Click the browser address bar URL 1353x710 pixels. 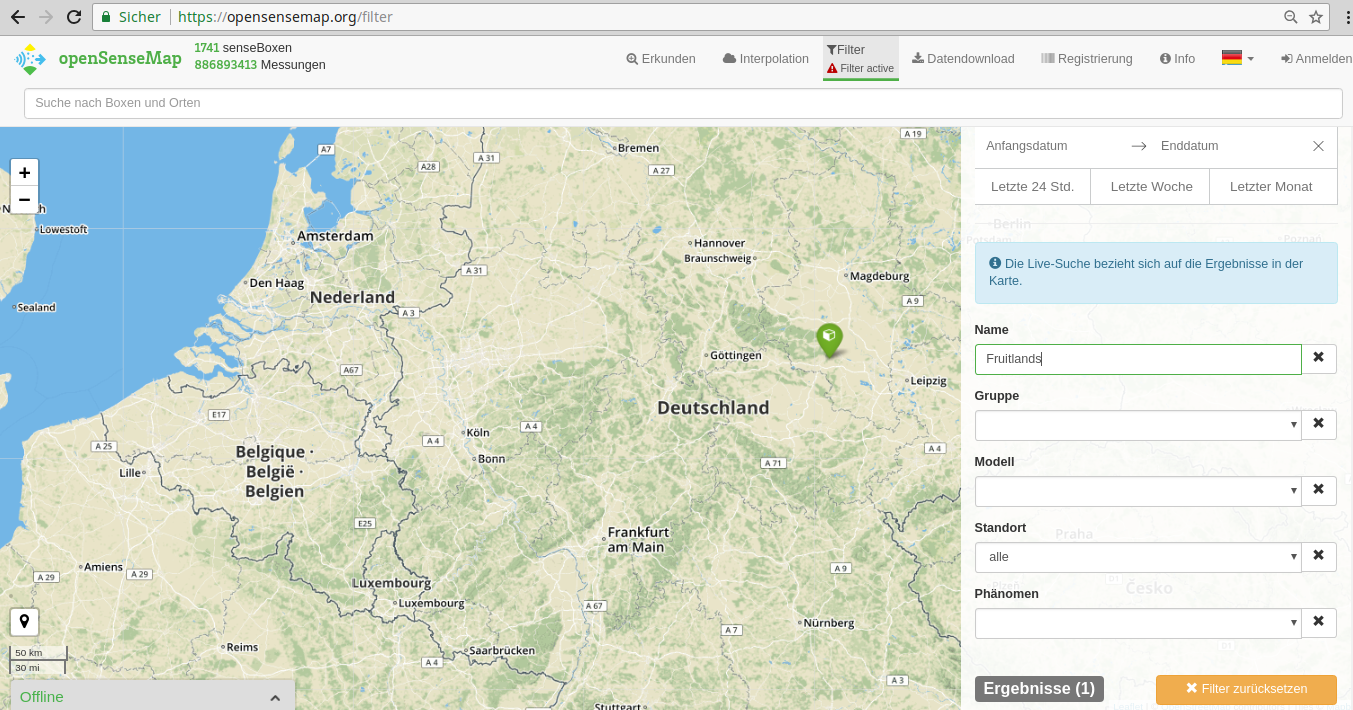click(285, 17)
